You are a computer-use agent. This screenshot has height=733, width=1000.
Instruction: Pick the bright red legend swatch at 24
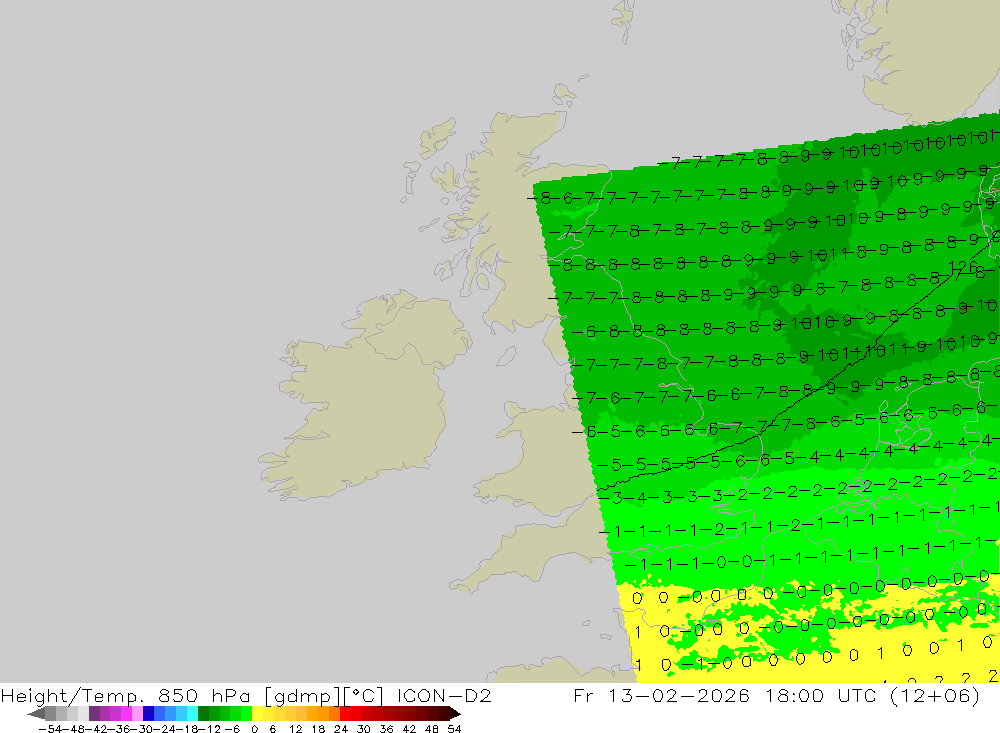pos(345,713)
